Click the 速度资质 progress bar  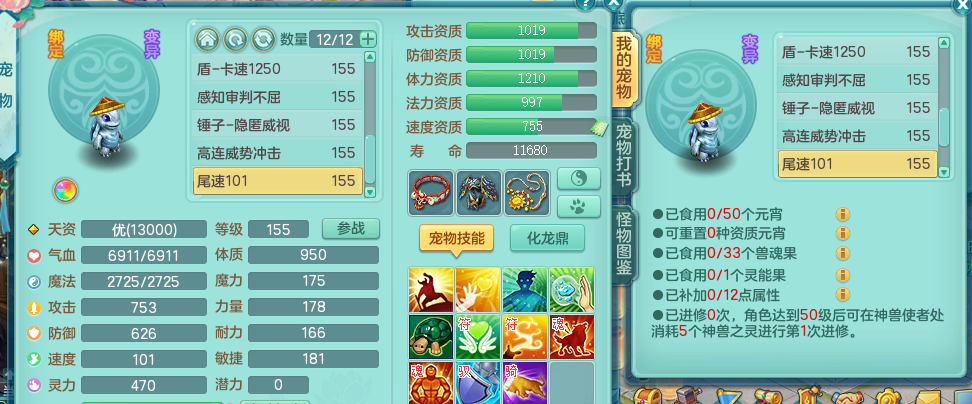coord(531,126)
